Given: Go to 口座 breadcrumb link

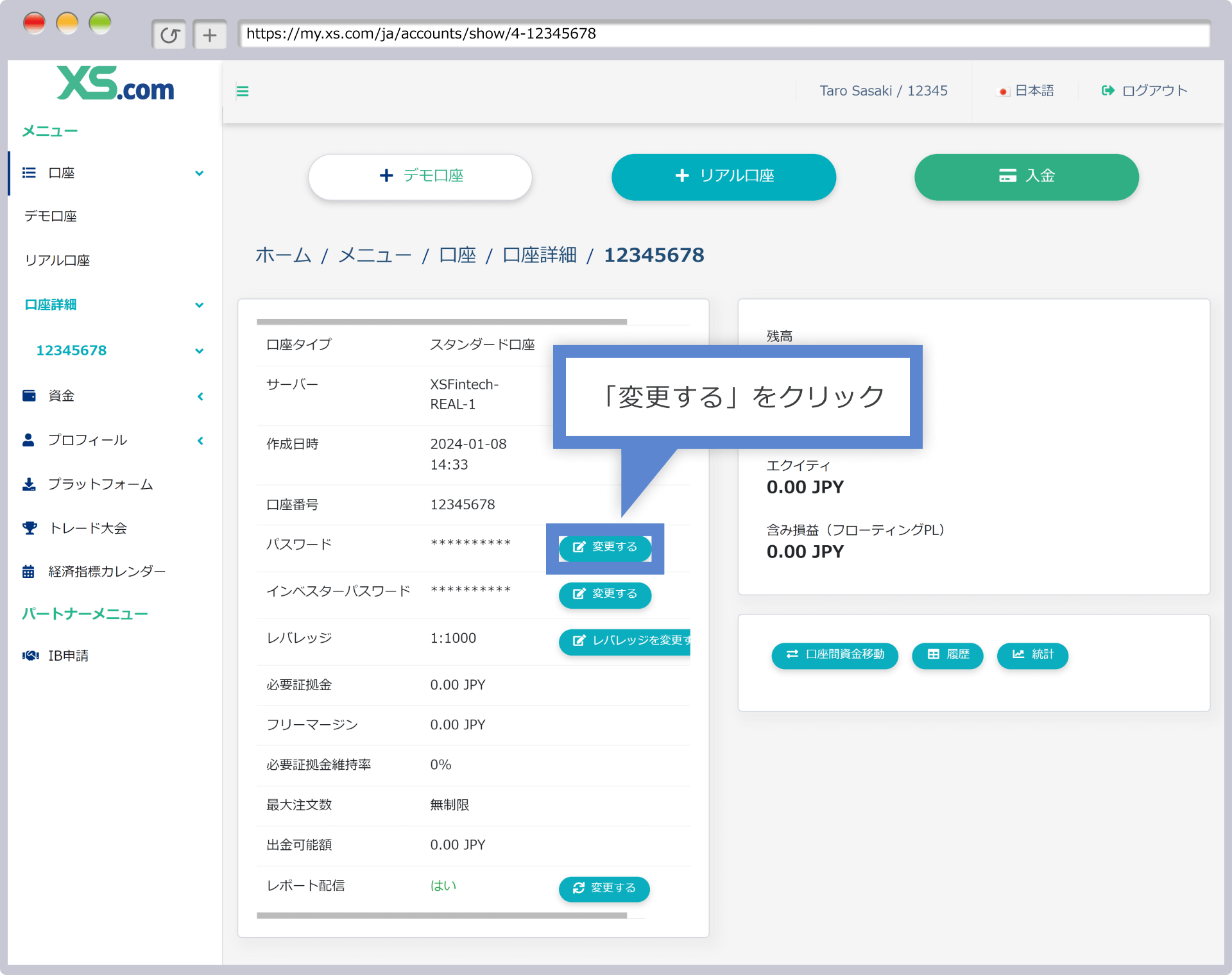Looking at the screenshot, I should click(458, 255).
